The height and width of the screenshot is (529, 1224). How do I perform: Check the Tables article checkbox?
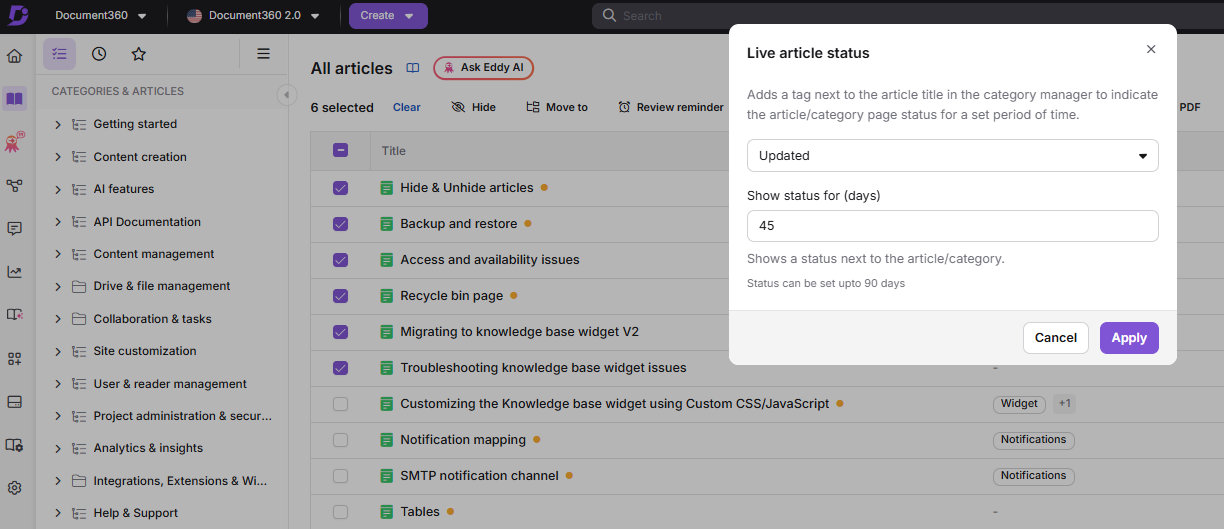click(x=340, y=512)
